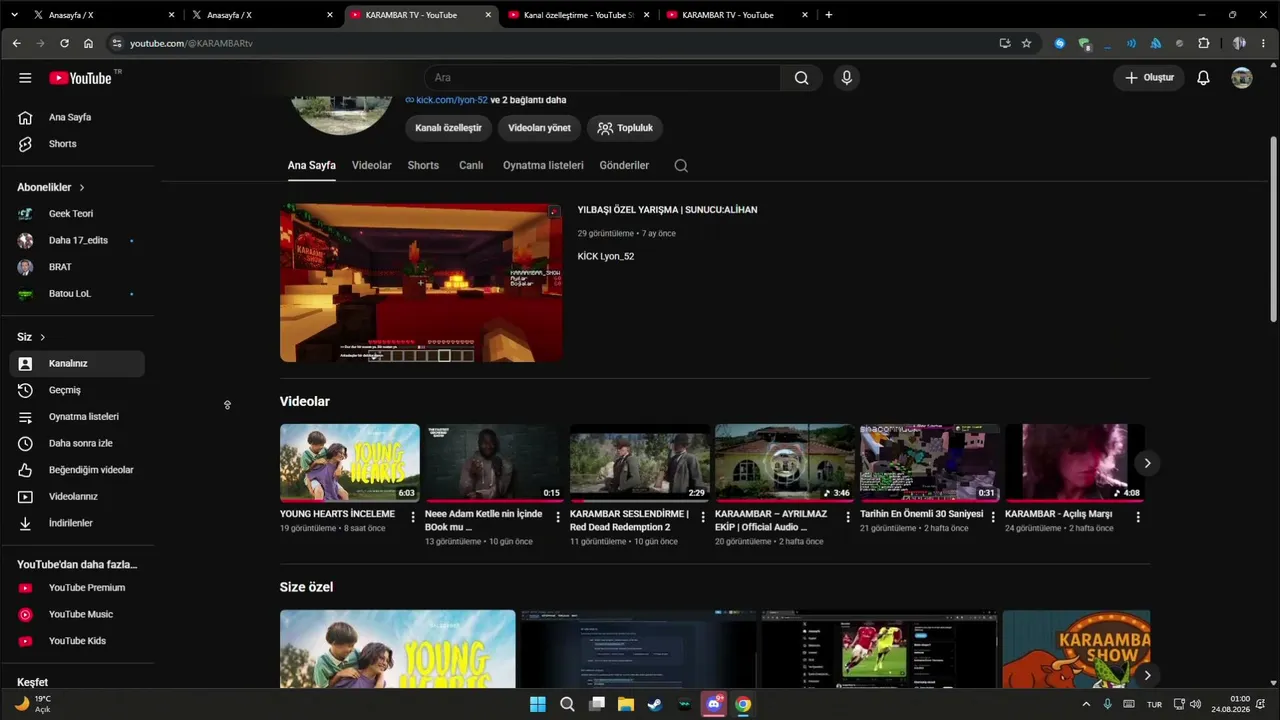Start voice search with the microphone icon
The image size is (1280, 720).
pos(847,78)
